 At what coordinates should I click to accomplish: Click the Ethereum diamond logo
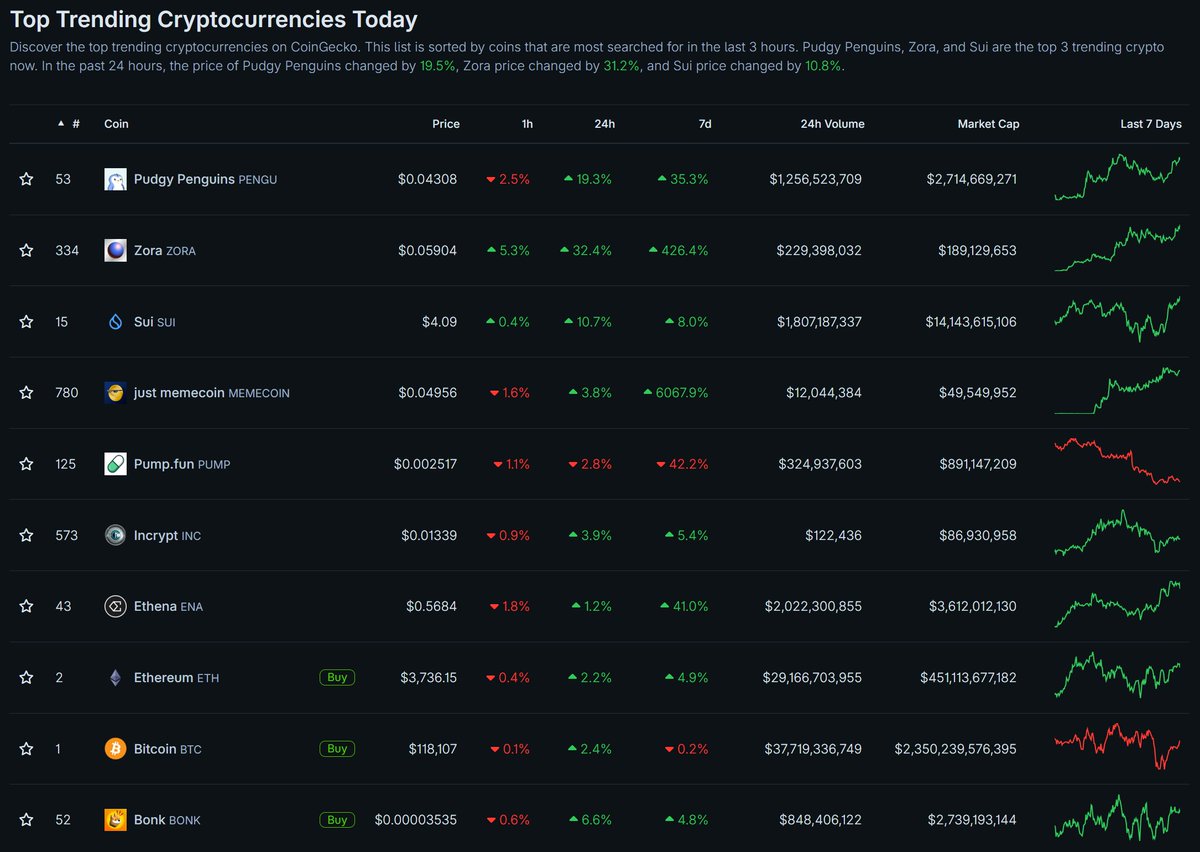coord(115,677)
